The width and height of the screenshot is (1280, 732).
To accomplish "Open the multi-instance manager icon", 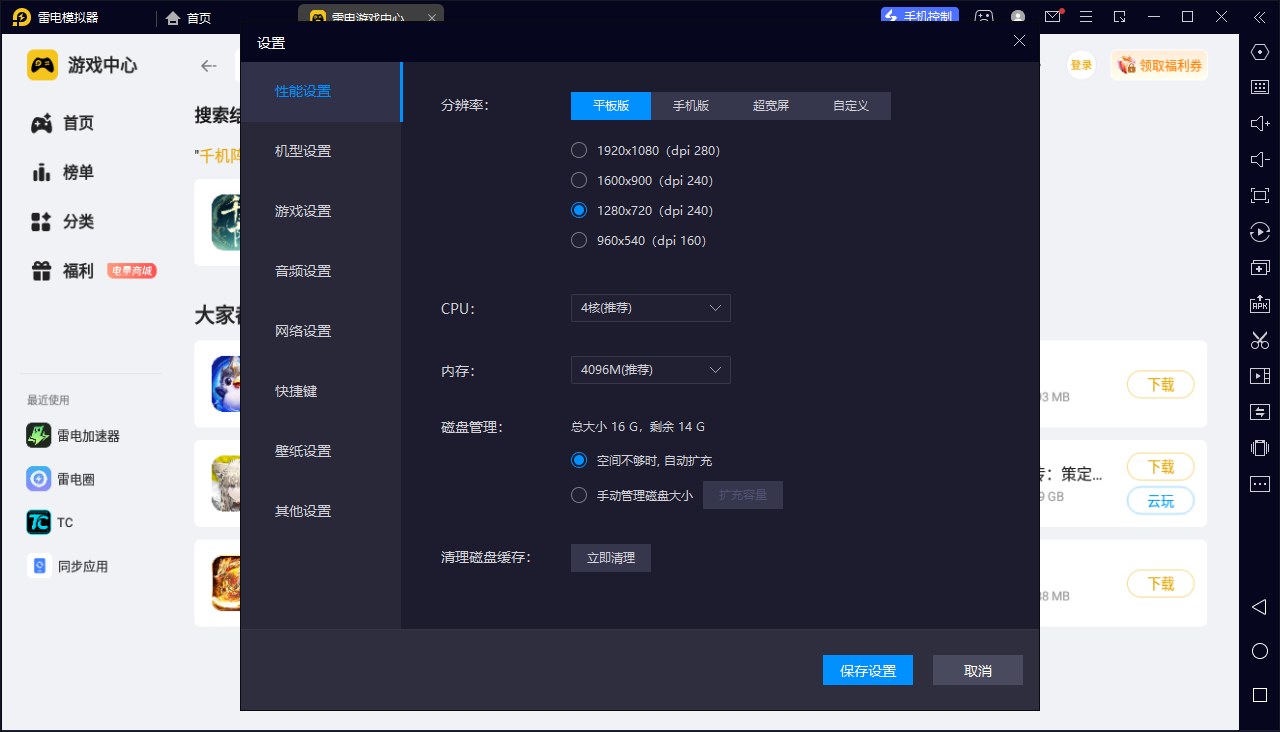I will tap(1260, 268).
